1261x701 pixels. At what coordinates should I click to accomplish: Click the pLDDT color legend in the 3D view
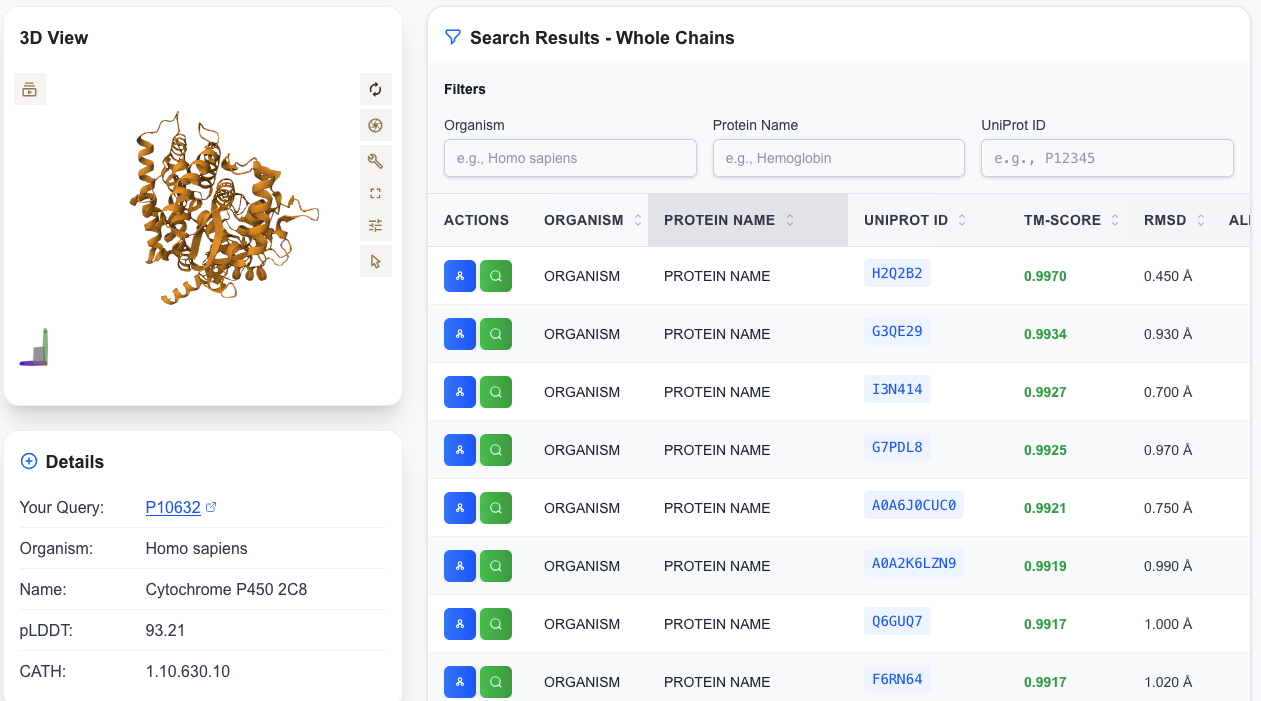[x=33, y=346]
